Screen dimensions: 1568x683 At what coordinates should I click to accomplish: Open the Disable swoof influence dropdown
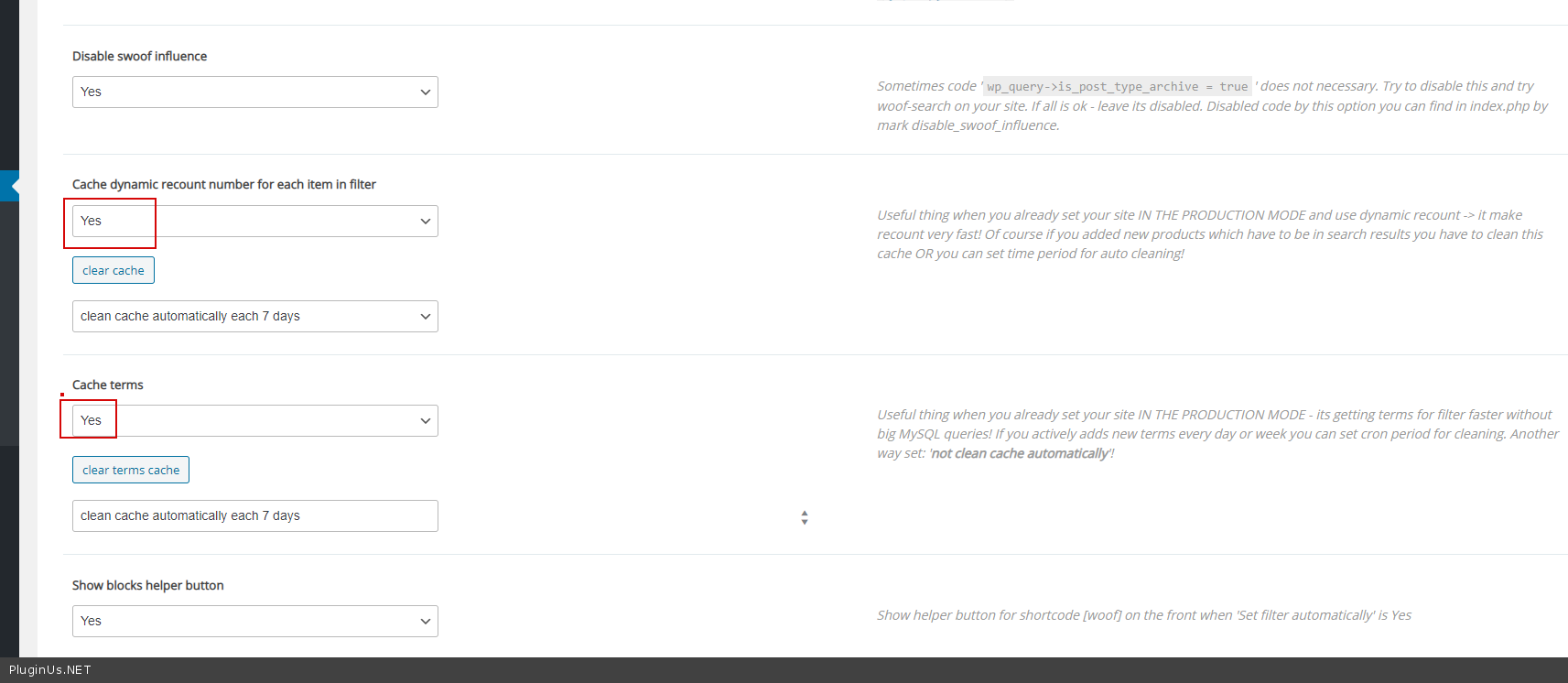click(x=254, y=92)
